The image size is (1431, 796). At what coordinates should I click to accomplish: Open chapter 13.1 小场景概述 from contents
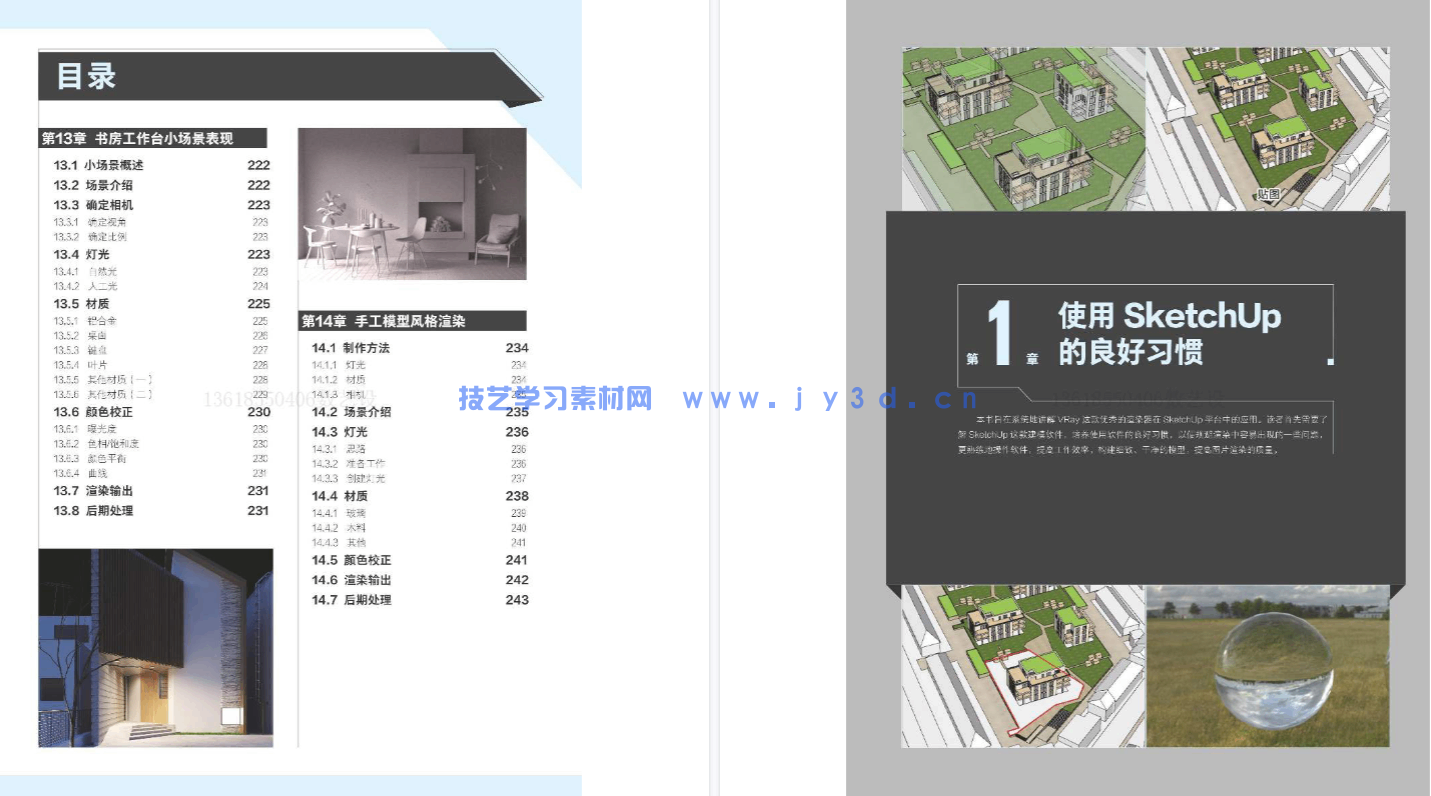100,165
